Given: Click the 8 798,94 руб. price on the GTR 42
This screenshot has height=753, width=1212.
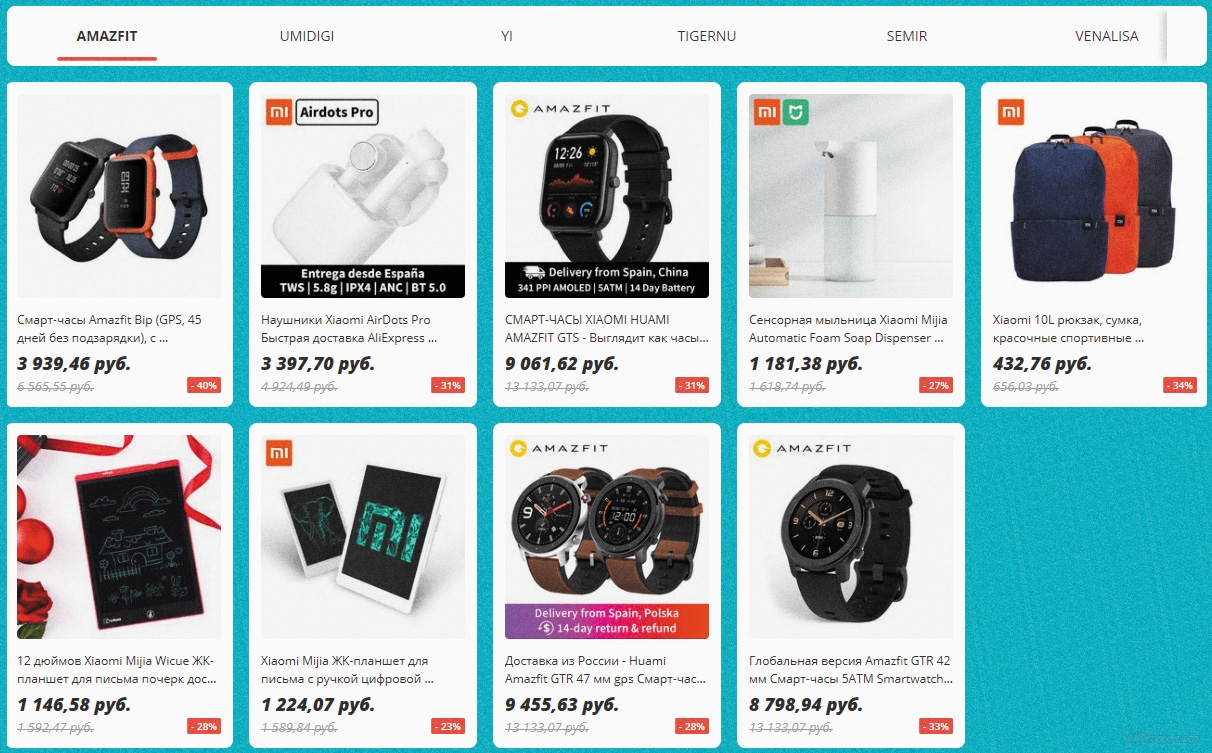Looking at the screenshot, I should click(x=806, y=705).
